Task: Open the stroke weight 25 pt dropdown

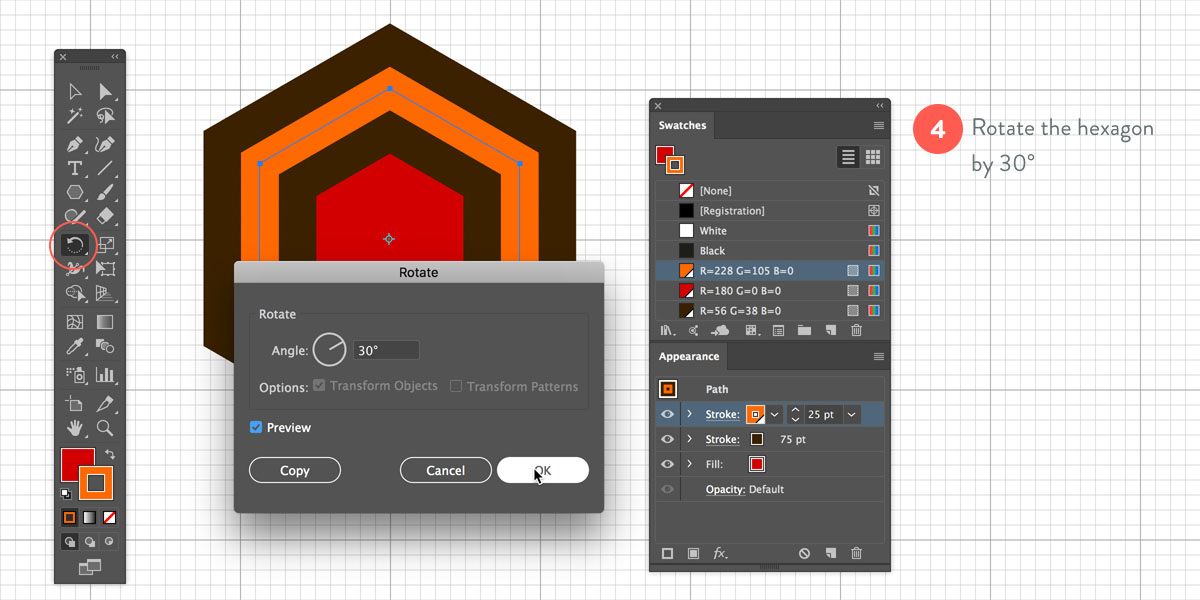Action: (x=852, y=414)
